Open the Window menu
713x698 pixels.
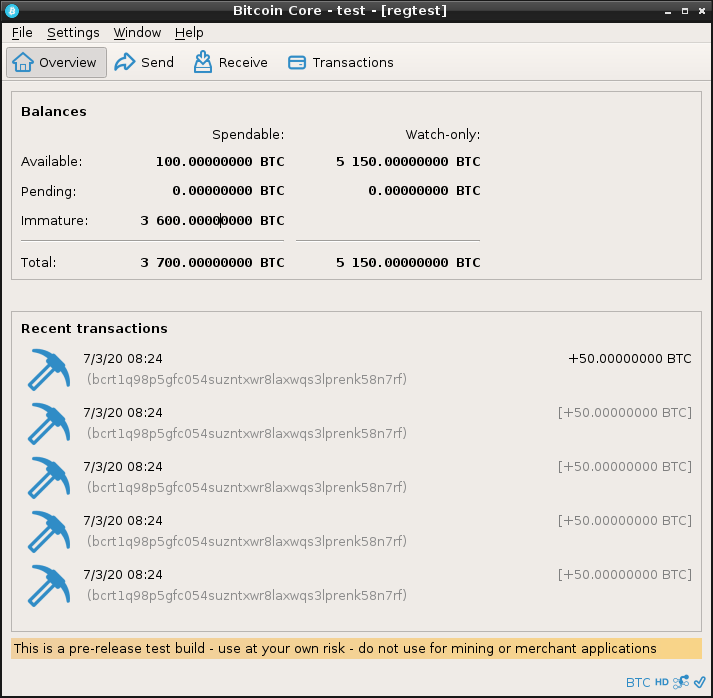[137, 33]
